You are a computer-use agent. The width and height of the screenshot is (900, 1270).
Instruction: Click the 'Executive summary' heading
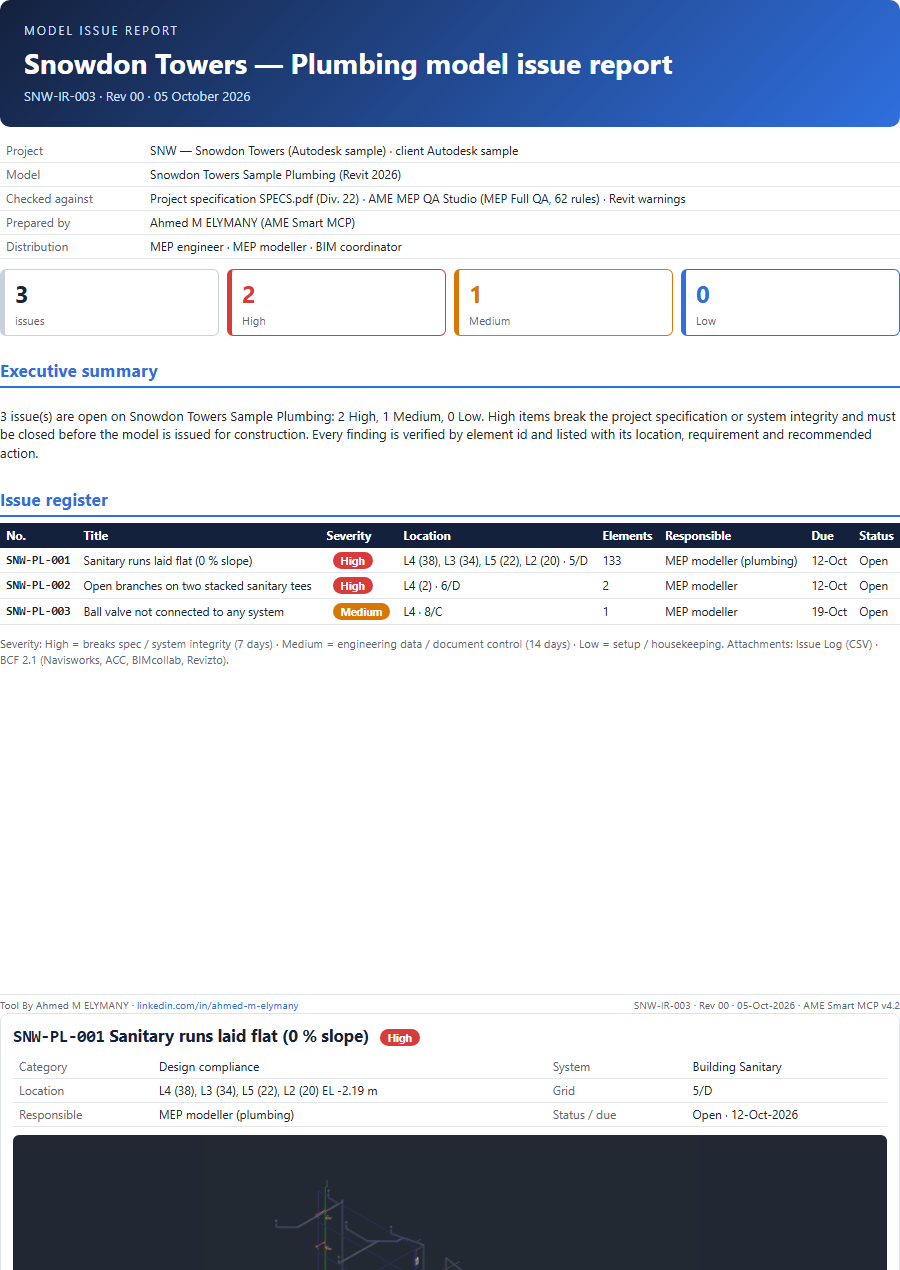tap(79, 371)
